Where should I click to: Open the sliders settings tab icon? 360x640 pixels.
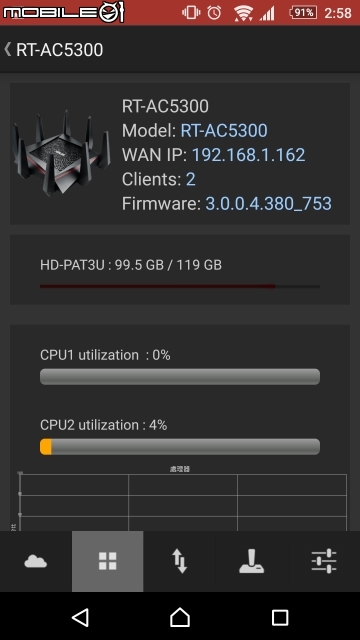(324, 561)
